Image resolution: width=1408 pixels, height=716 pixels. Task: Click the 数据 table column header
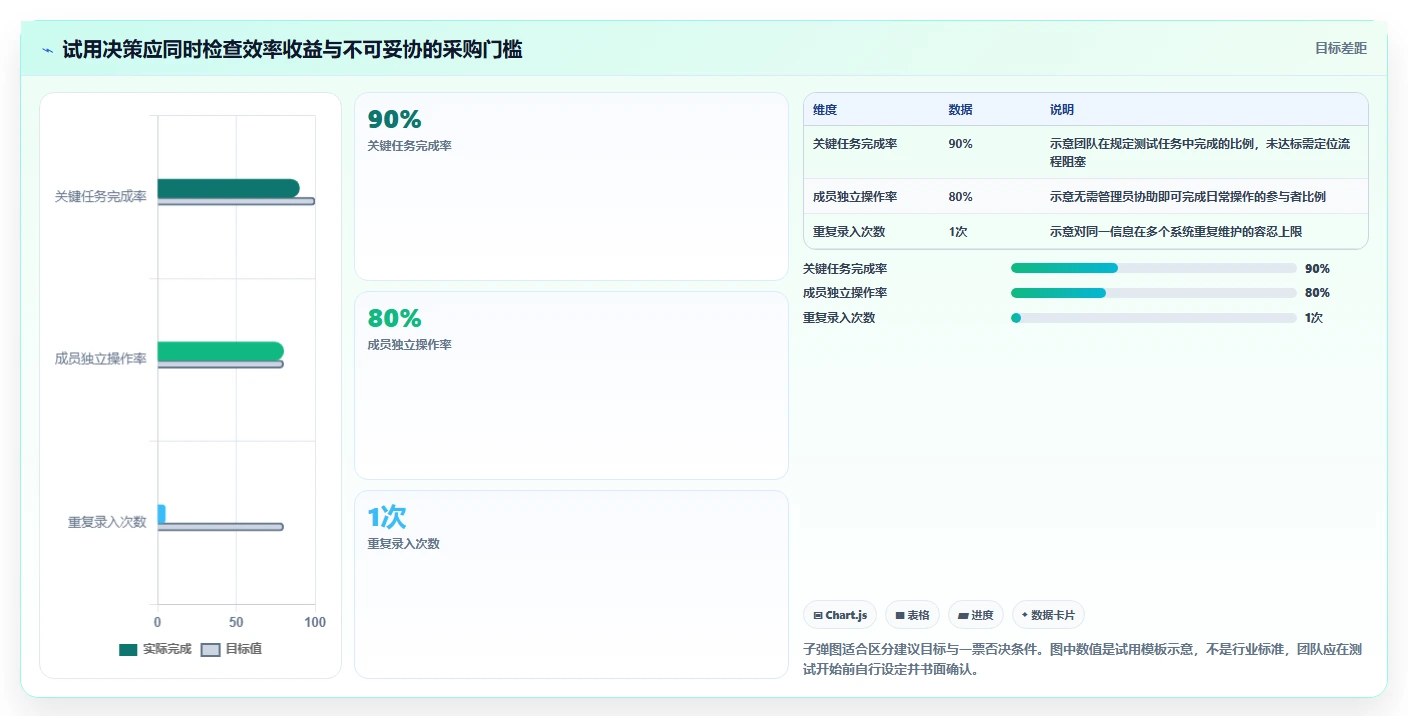click(x=960, y=110)
